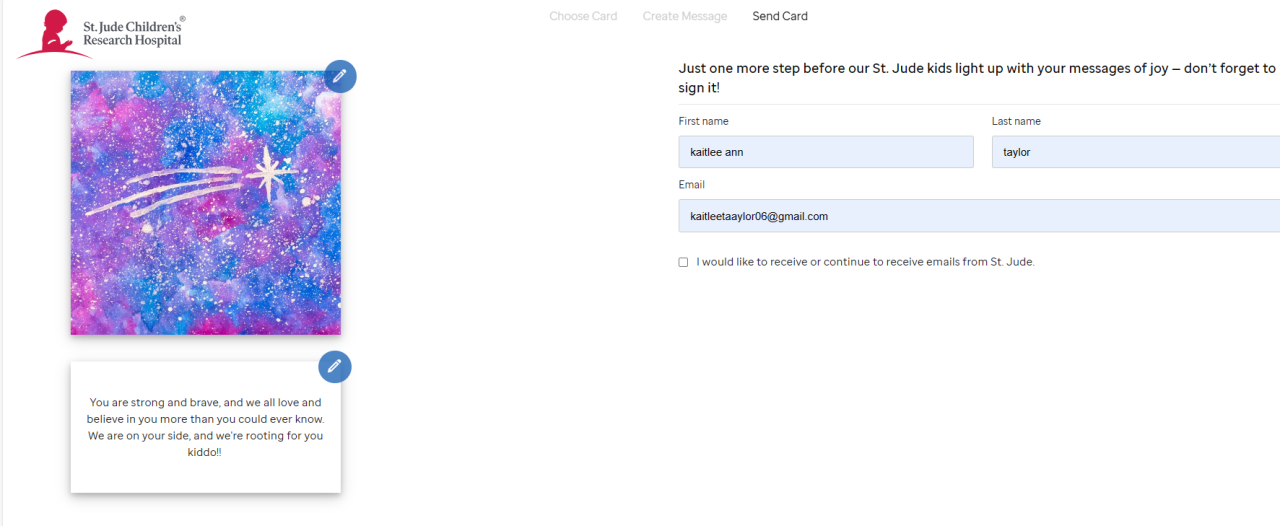Go back to the Choose Card step
The width and height of the screenshot is (1280, 526).
click(x=583, y=16)
